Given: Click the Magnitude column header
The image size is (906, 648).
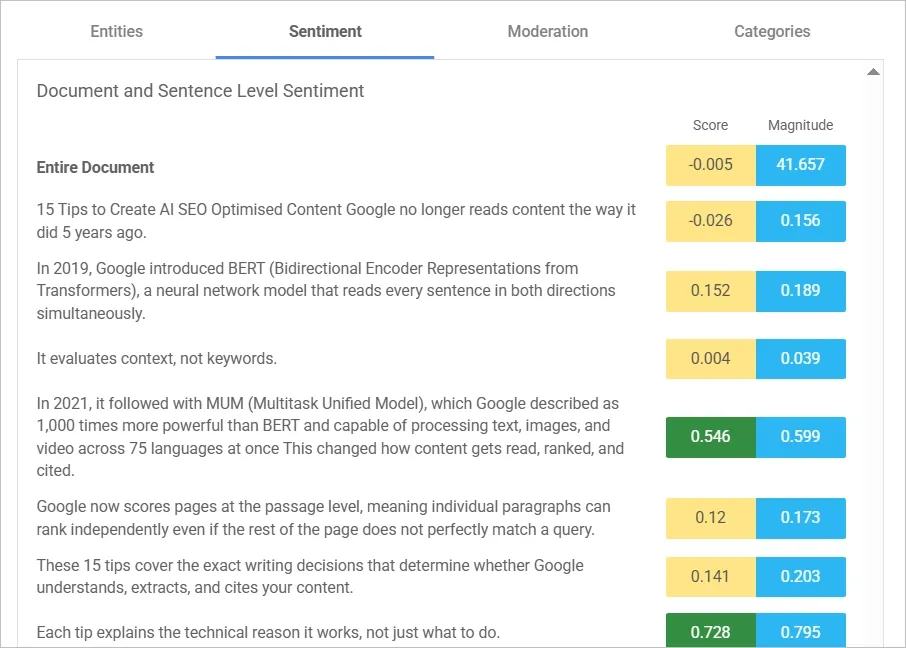Looking at the screenshot, I should (800, 125).
